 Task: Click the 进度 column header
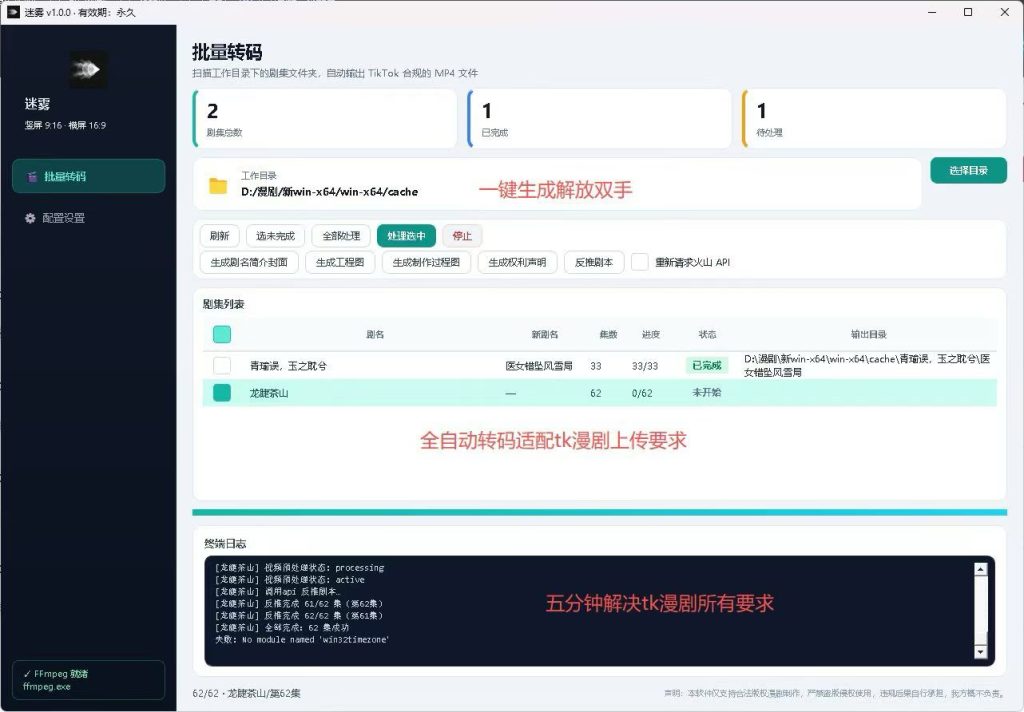651,334
